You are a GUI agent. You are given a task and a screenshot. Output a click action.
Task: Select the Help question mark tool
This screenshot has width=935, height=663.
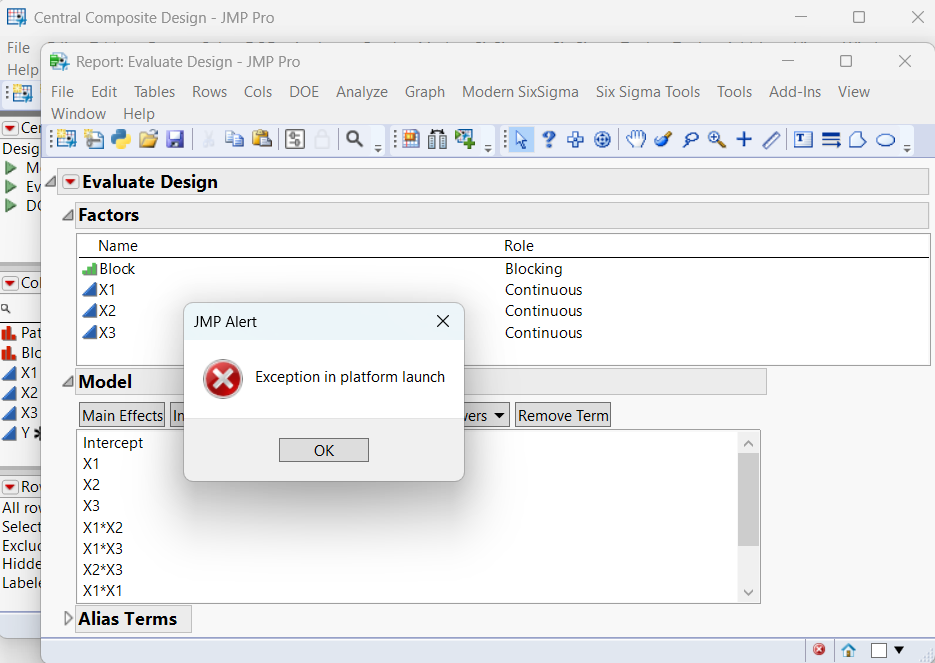[x=549, y=140]
